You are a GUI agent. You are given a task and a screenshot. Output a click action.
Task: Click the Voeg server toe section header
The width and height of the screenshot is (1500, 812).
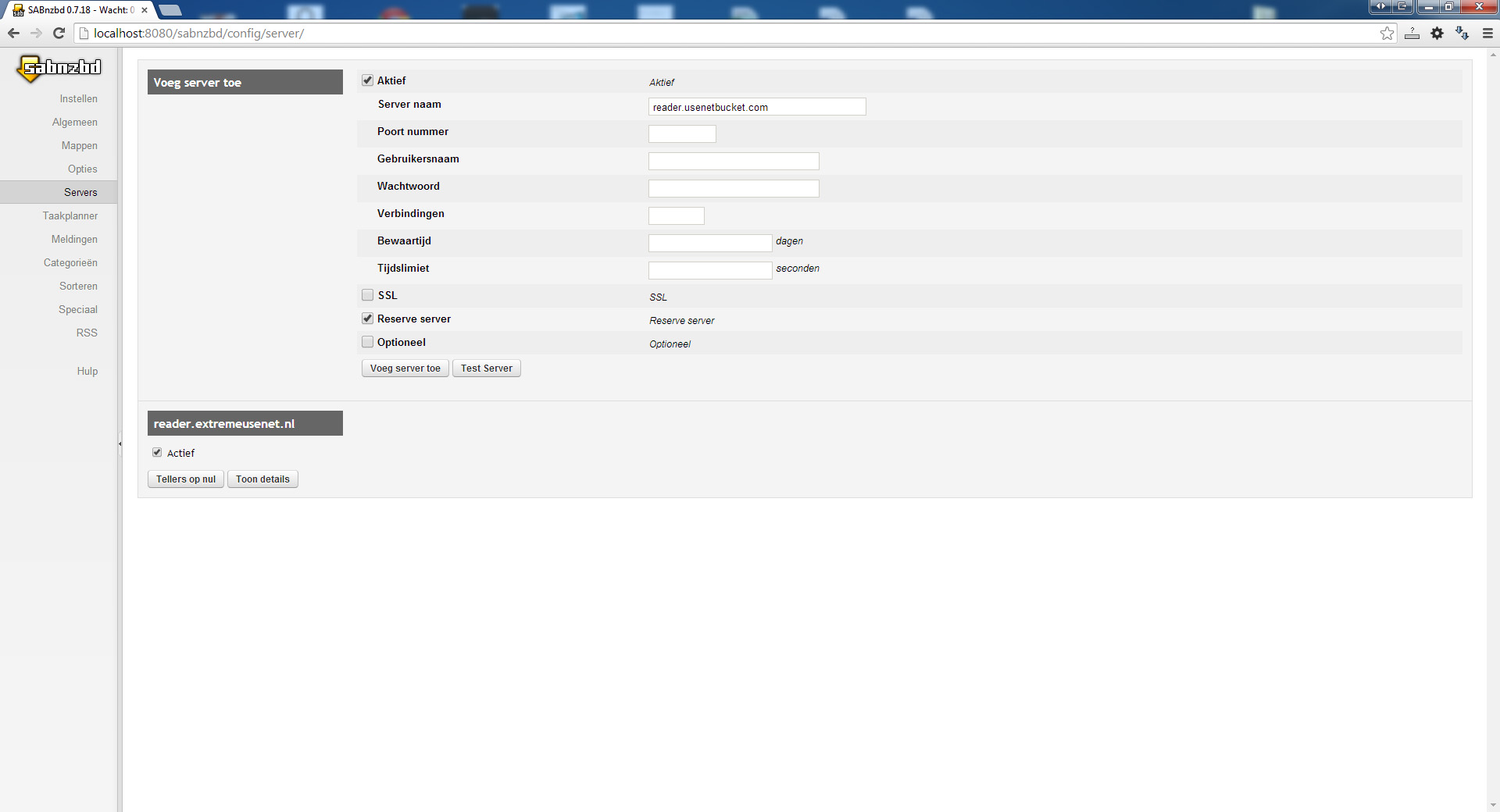[x=245, y=82]
